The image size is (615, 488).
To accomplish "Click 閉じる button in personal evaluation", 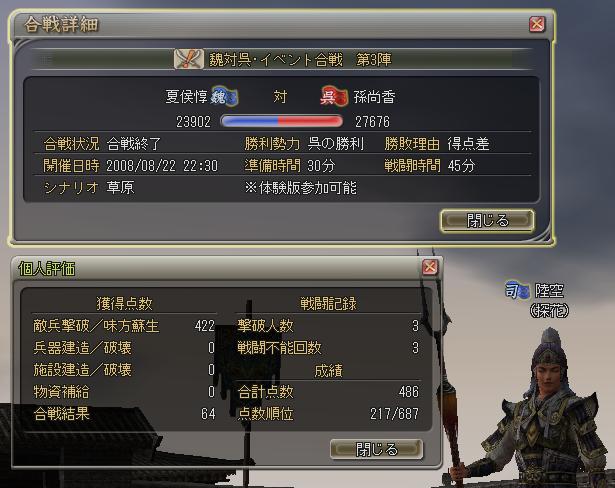I will pos(377,449).
